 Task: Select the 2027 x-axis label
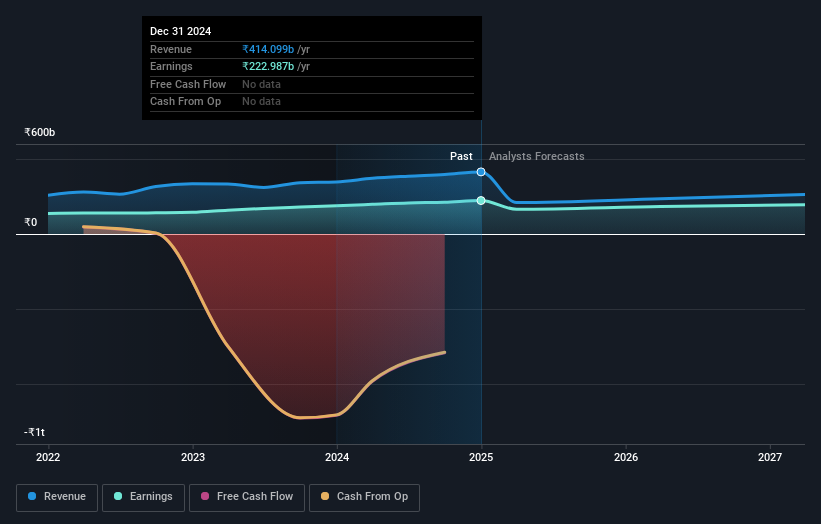(x=770, y=458)
